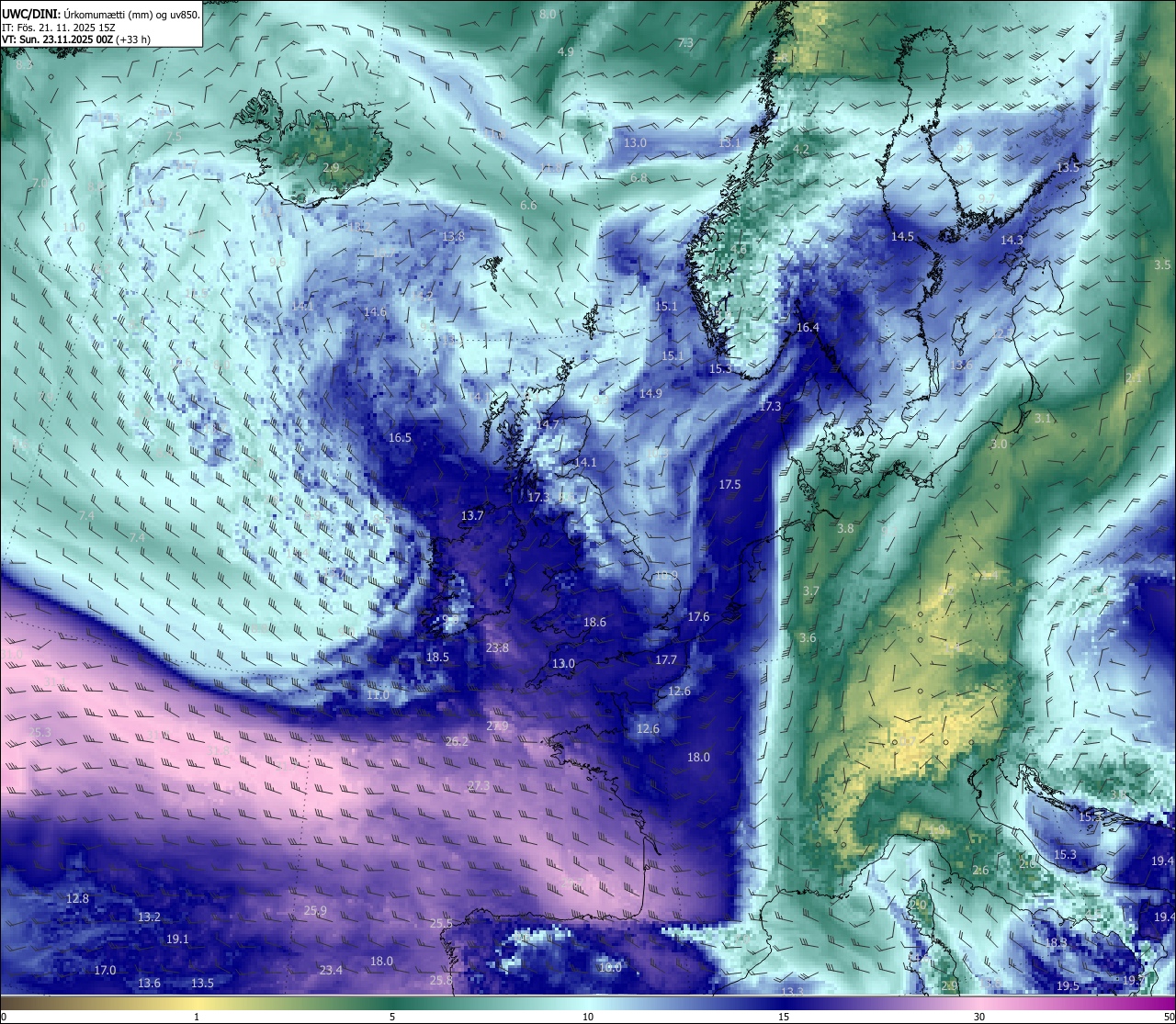Click the '1' tick on the color scale
This screenshot has width=1176, height=1024.
point(196,1017)
